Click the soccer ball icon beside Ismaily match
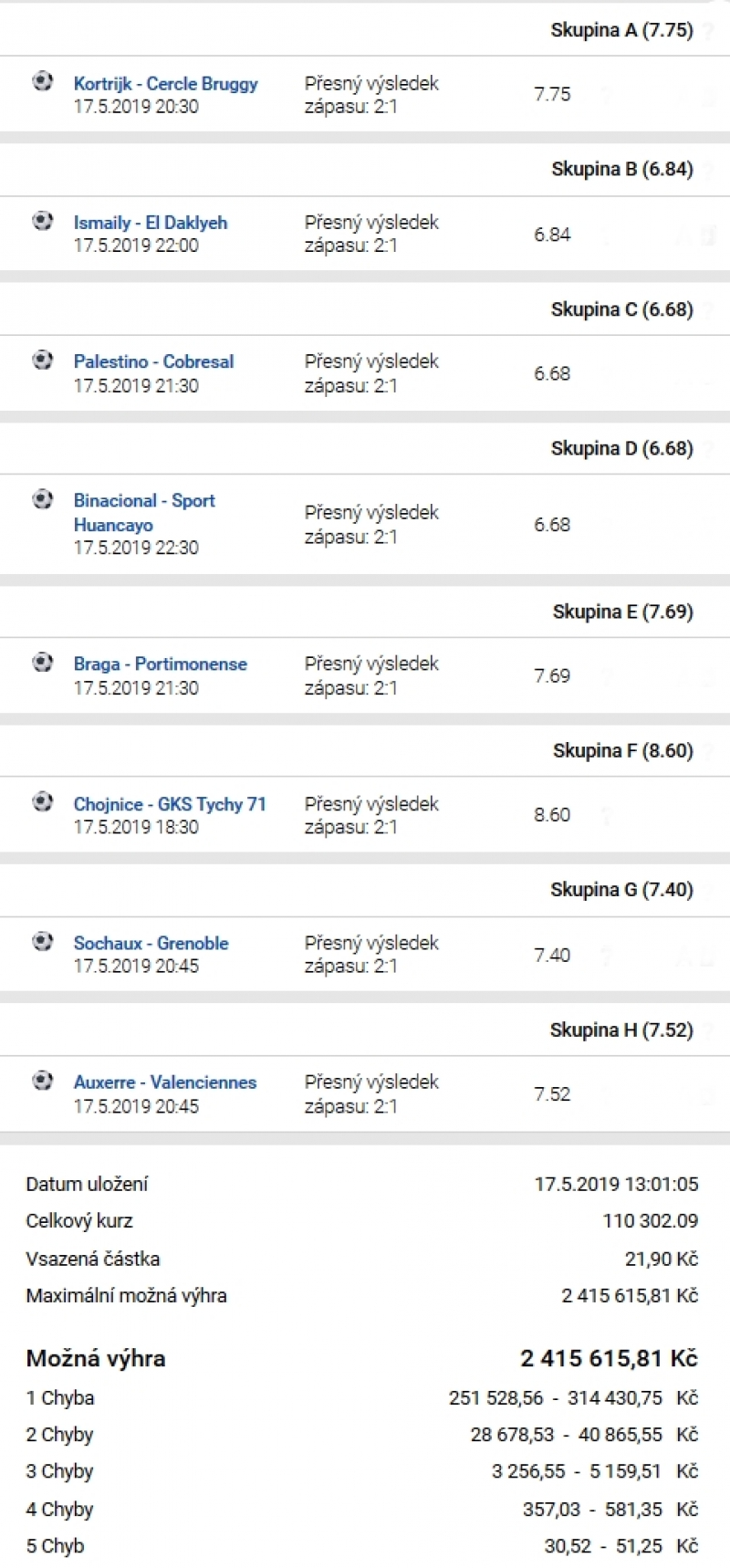Screen dimensions: 730x1568 click(x=43, y=220)
